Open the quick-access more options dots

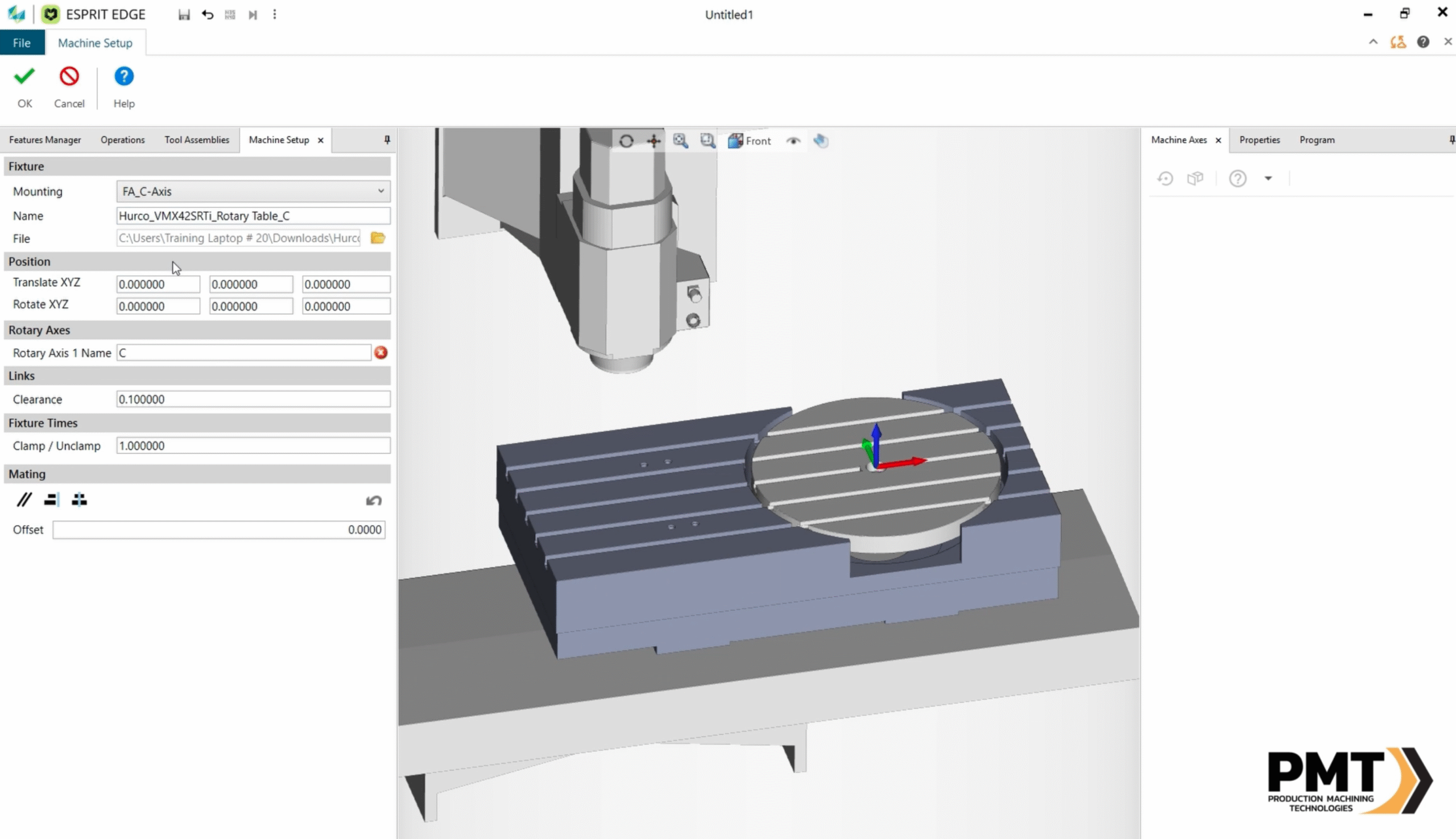pos(274,14)
